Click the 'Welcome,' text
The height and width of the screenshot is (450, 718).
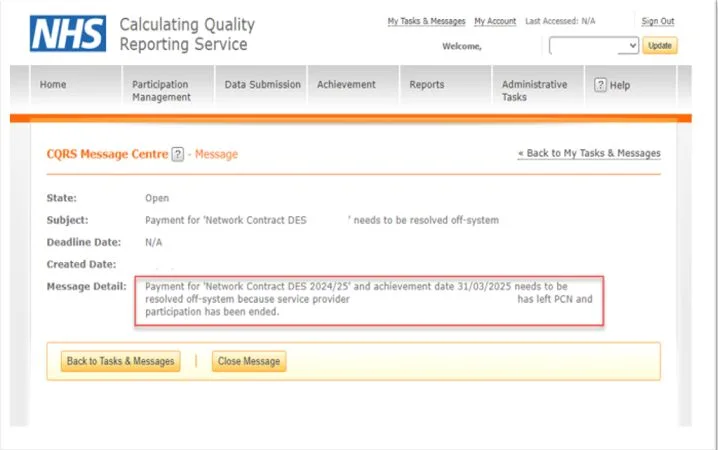tap(462, 46)
